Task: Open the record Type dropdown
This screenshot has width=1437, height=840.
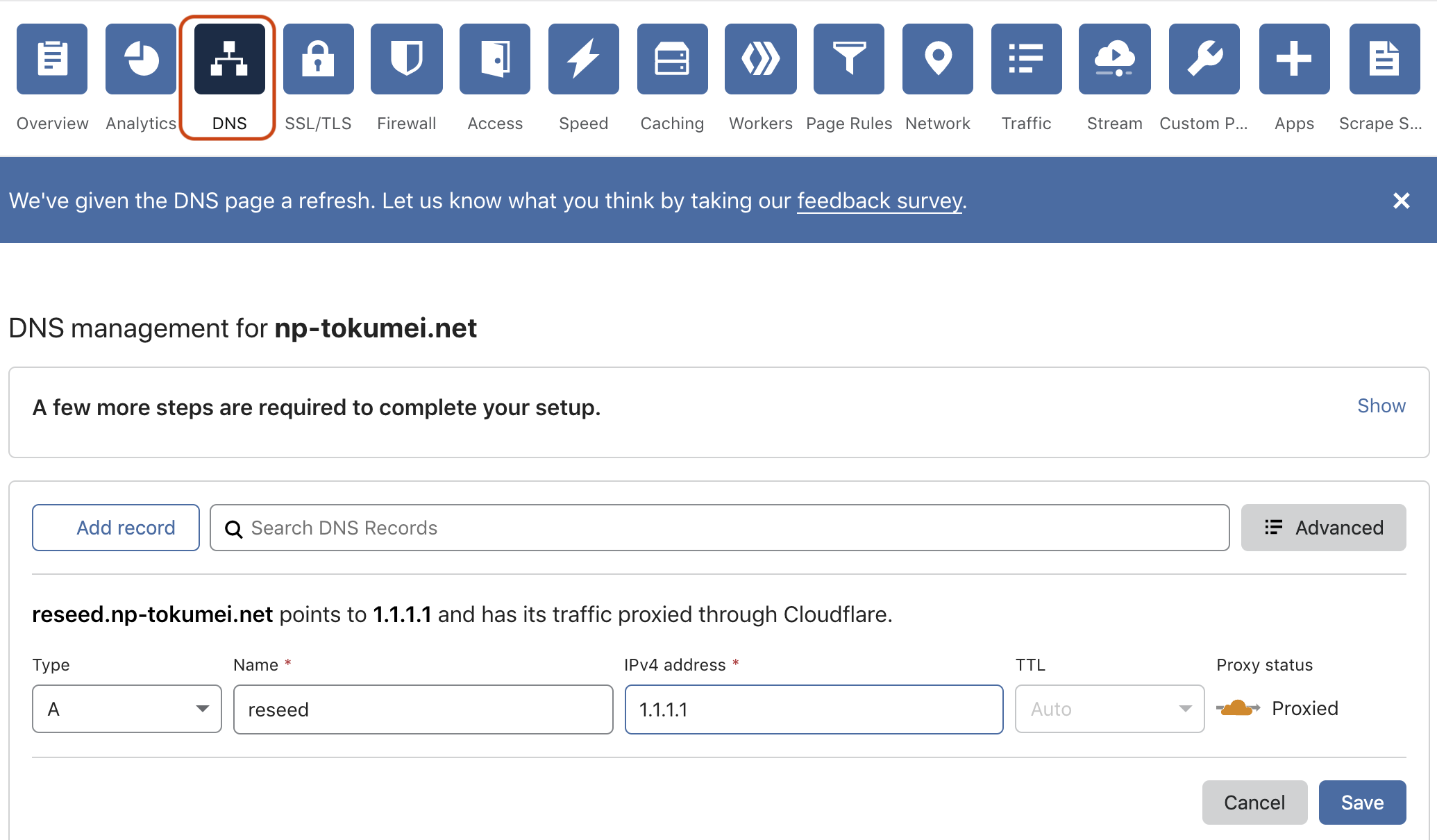Action: click(127, 709)
